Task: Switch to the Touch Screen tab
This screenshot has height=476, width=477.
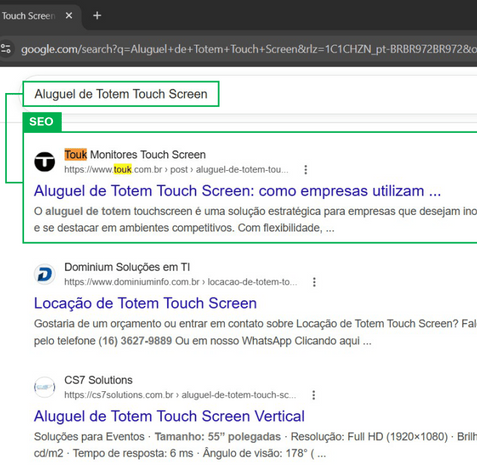Action: [28, 16]
